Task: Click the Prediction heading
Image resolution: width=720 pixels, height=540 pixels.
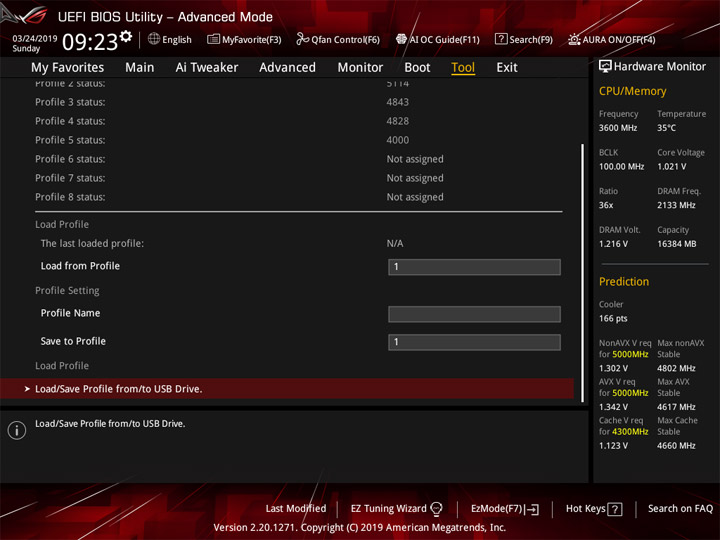Action: coord(624,281)
